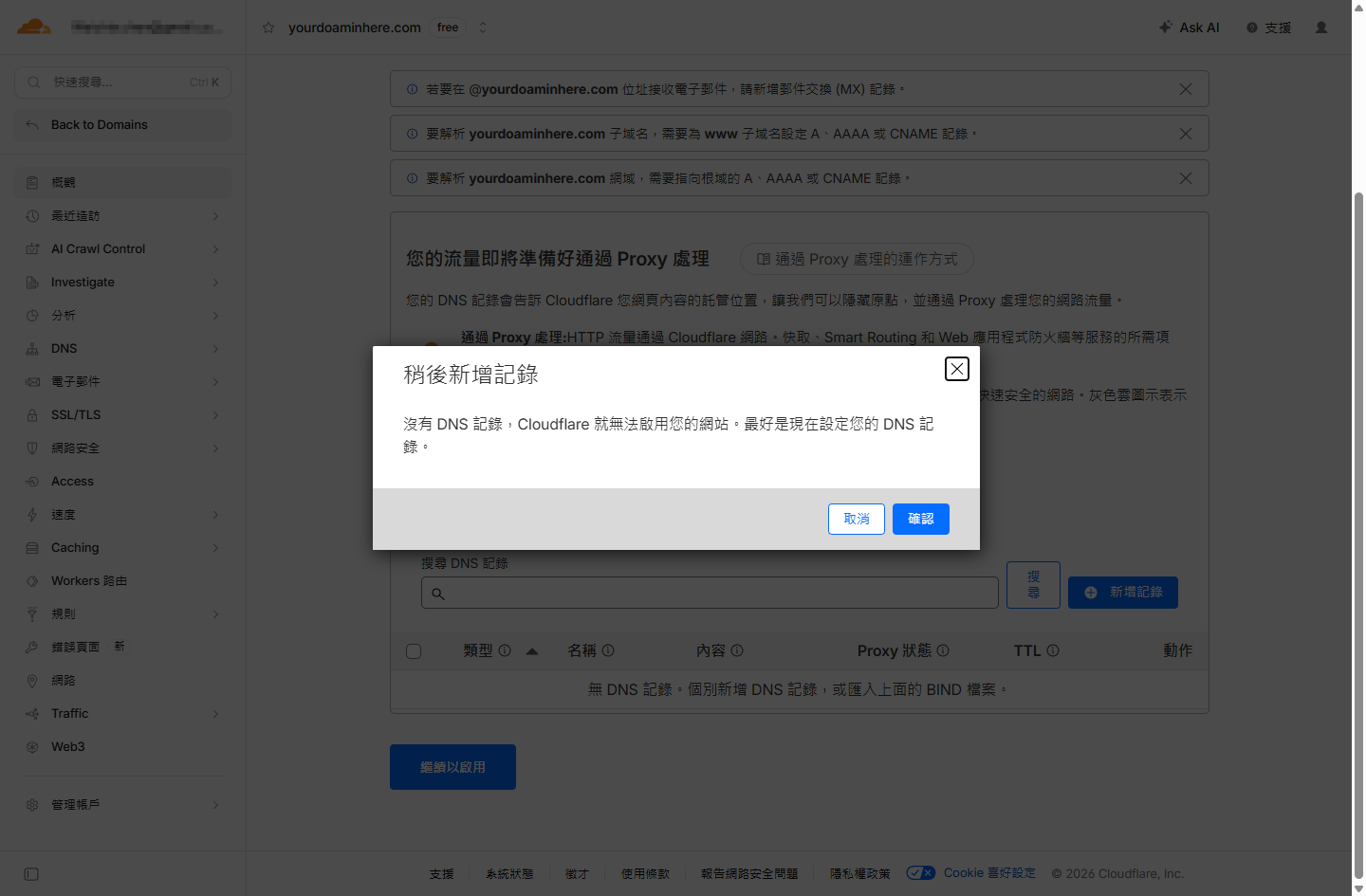
Task: Focus the 搜尋 DNS 記錄 field
Action: (710, 593)
